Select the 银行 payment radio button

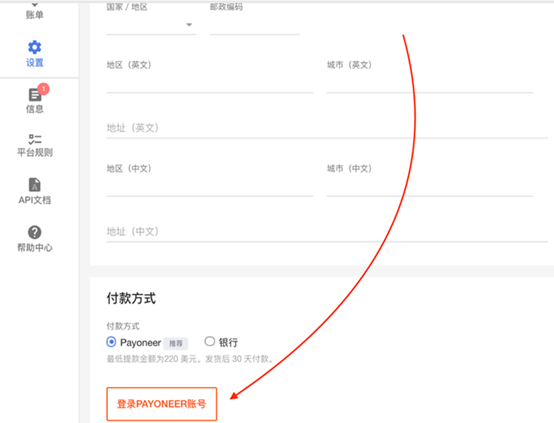tap(210, 341)
